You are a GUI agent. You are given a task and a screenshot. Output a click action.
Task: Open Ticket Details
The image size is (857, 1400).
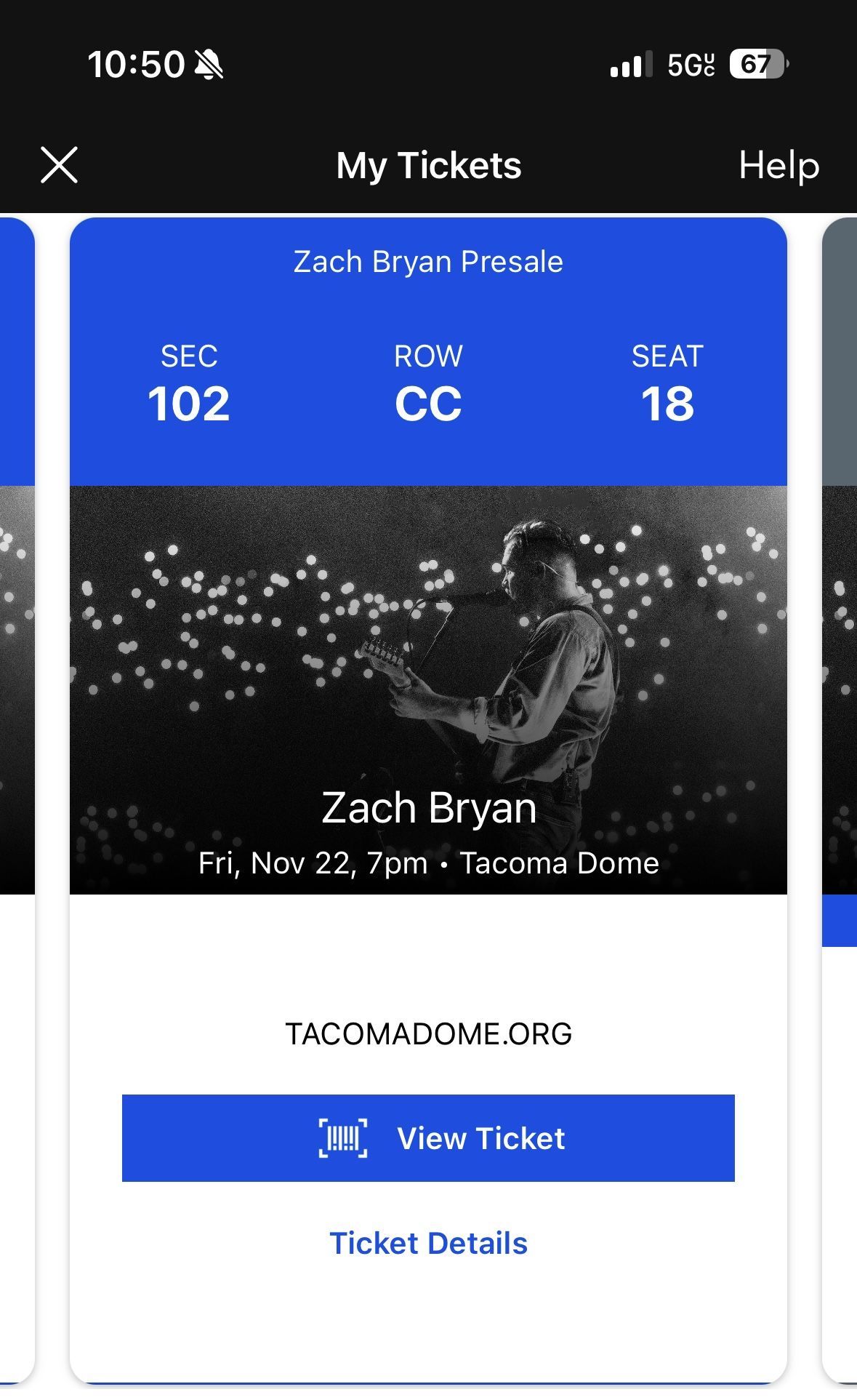(428, 1243)
